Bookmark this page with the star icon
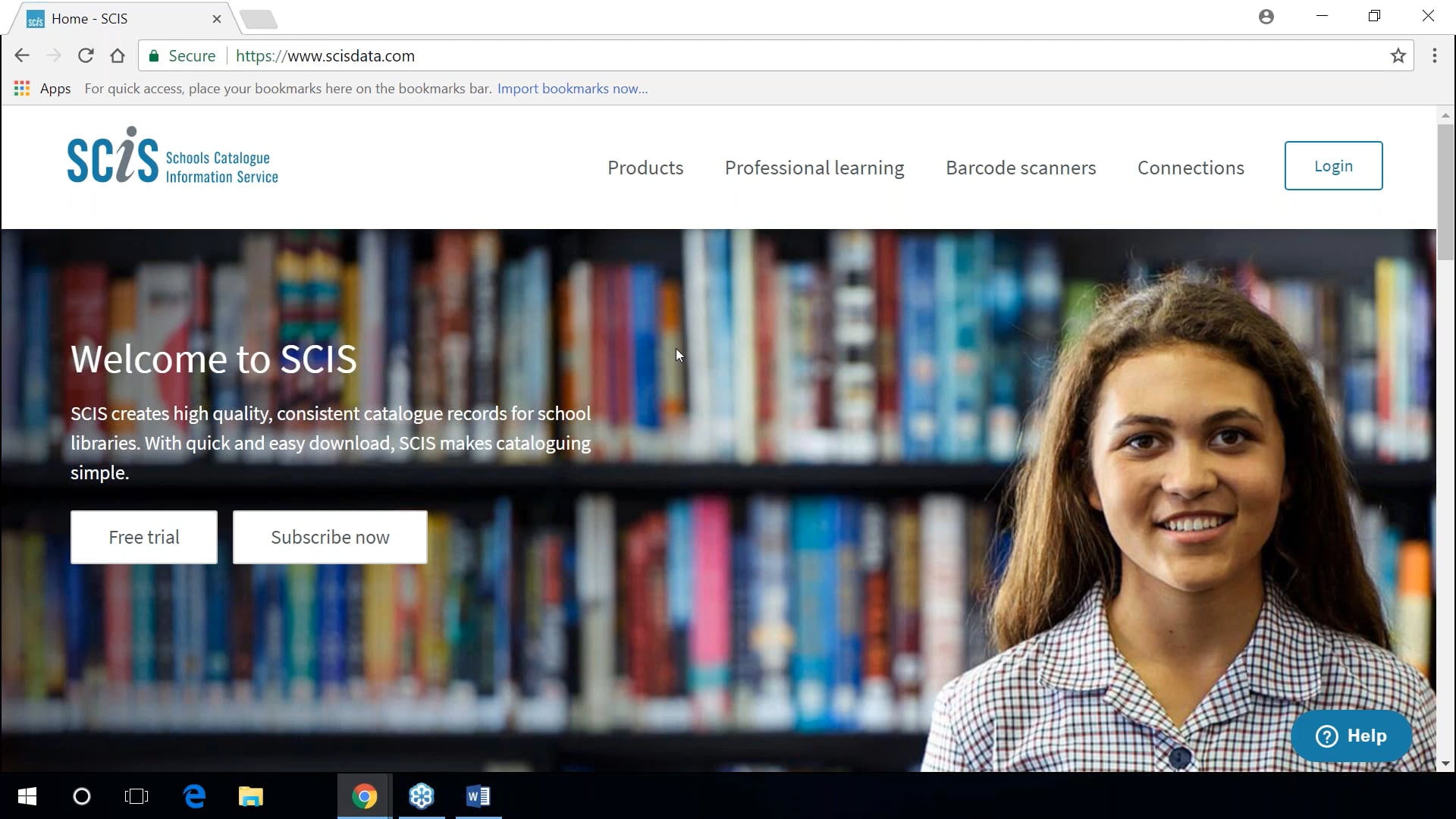 1398,55
